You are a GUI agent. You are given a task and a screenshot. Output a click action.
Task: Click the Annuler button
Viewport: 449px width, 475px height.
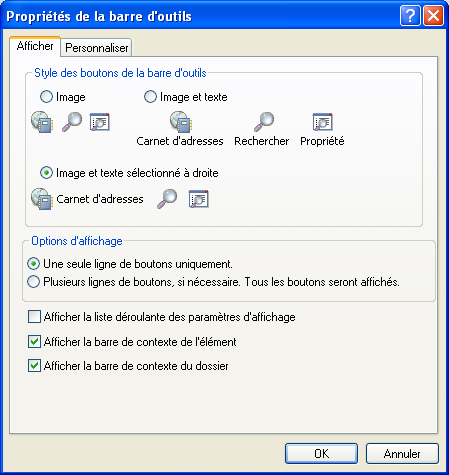click(x=402, y=454)
